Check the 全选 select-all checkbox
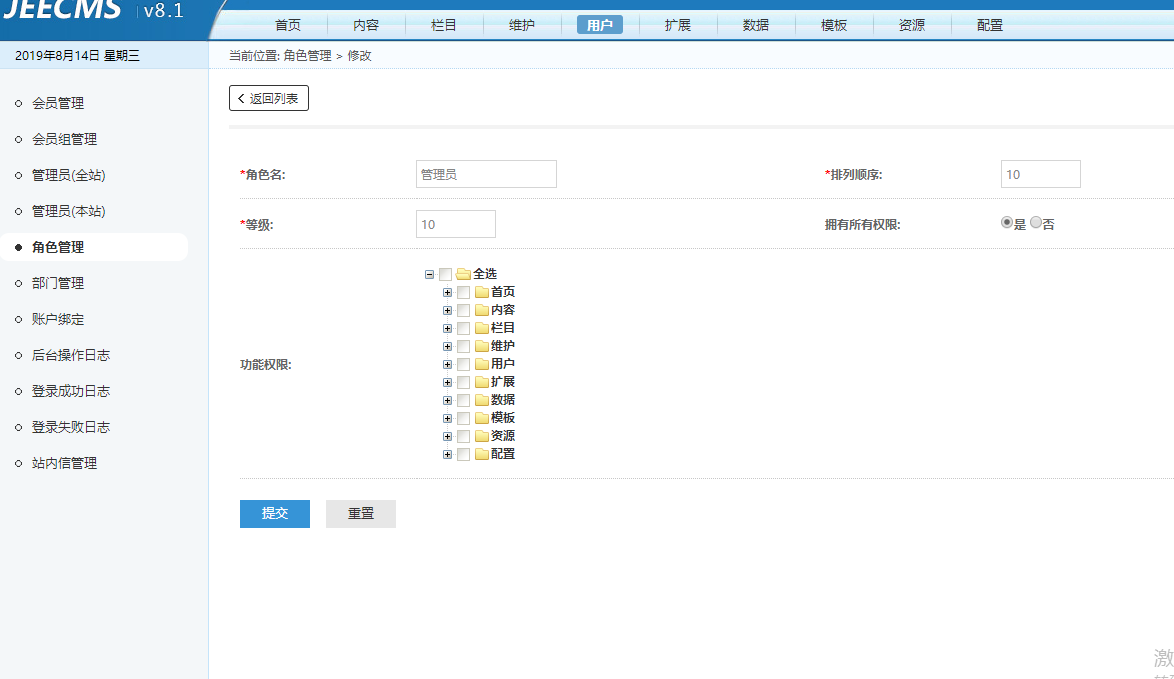 click(446, 274)
